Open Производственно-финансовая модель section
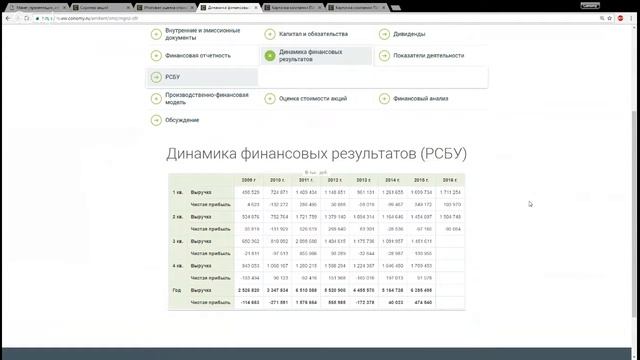The image size is (640, 360). click(x=207, y=98)
